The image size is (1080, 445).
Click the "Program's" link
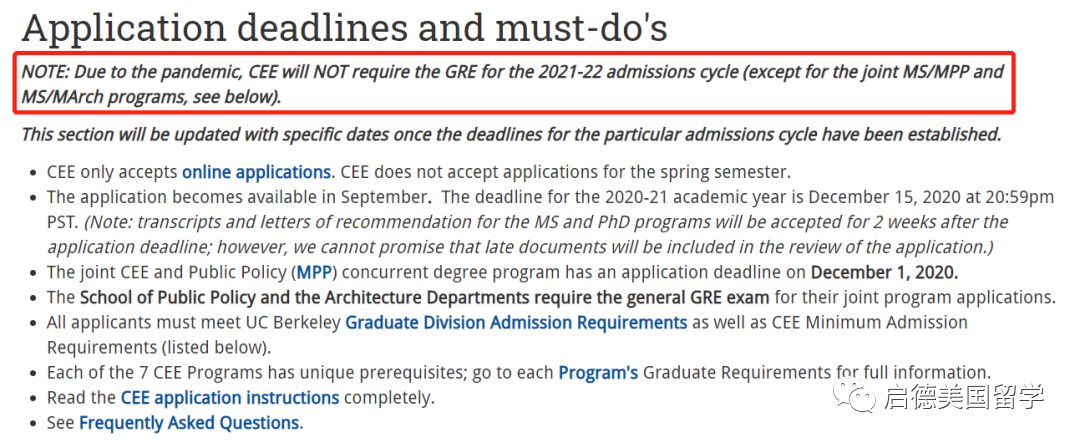598,372
